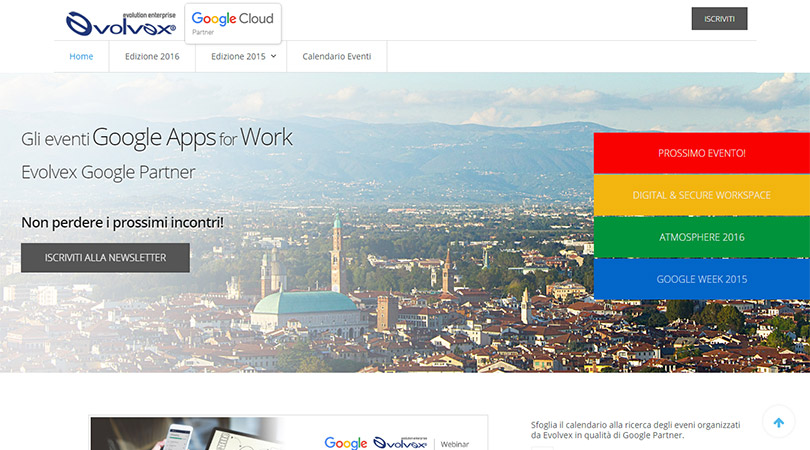
Task: Click the text Non perdere i prossimi incontri!
Action: 122,223
